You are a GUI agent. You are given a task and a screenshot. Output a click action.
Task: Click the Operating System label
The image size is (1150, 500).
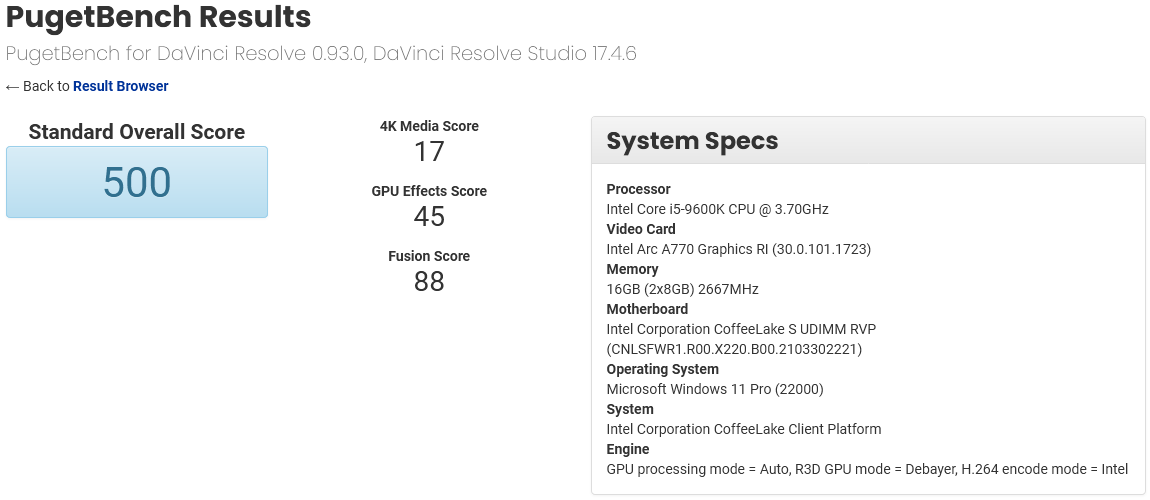coord(662,370)
